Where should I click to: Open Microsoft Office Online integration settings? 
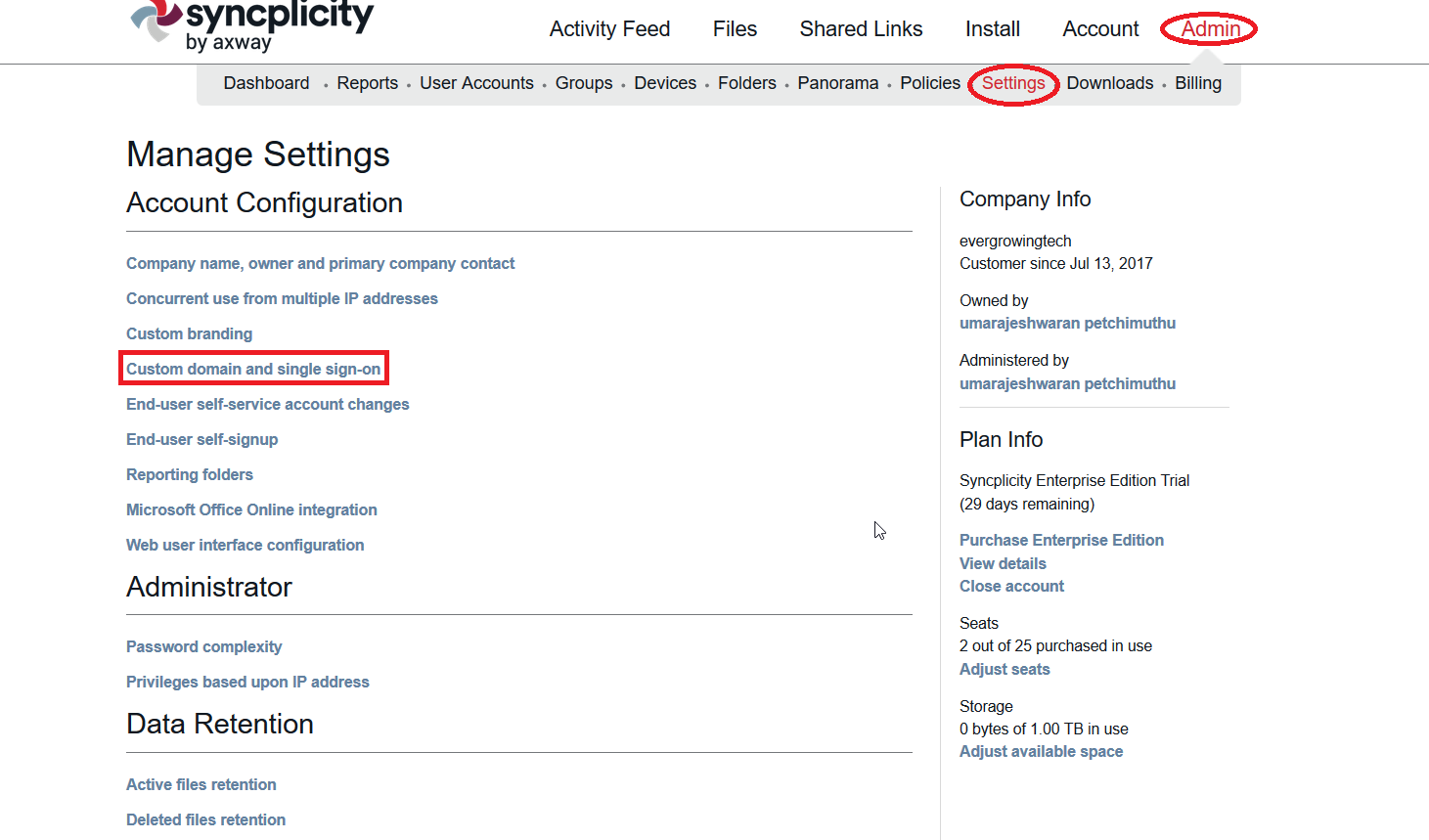(x=251, y=509)
